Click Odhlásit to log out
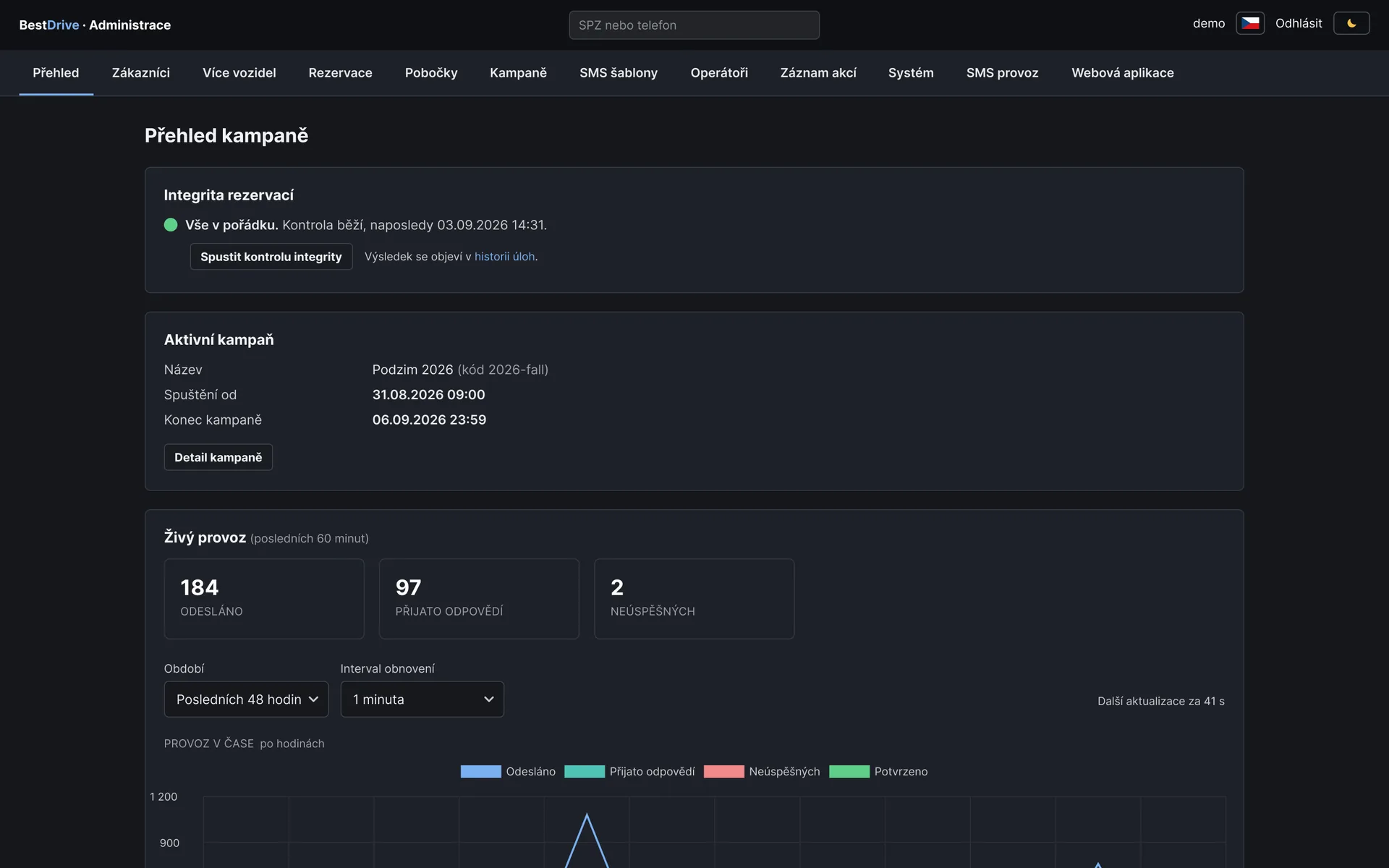Screen dimensions: 1389x868 [1299, 23]
